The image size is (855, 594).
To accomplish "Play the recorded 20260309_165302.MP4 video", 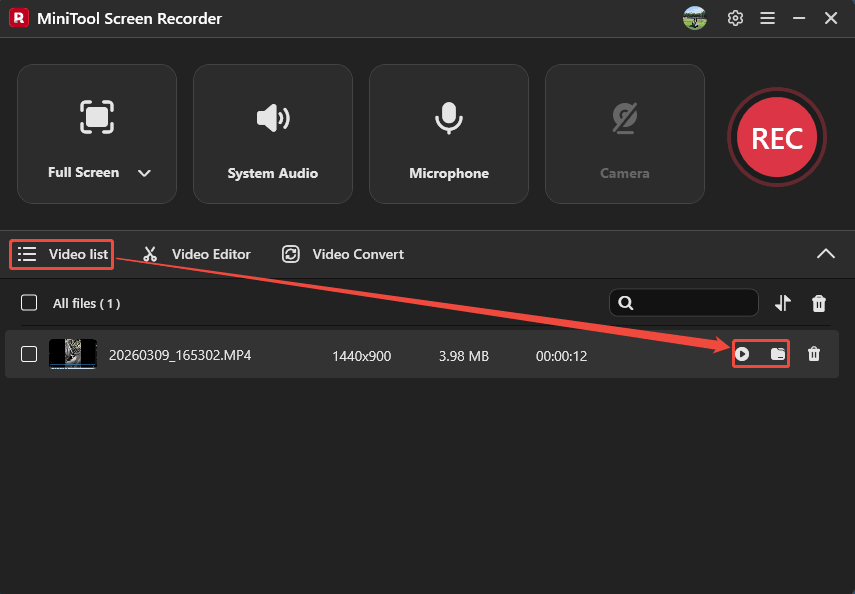I will point(744,353).
